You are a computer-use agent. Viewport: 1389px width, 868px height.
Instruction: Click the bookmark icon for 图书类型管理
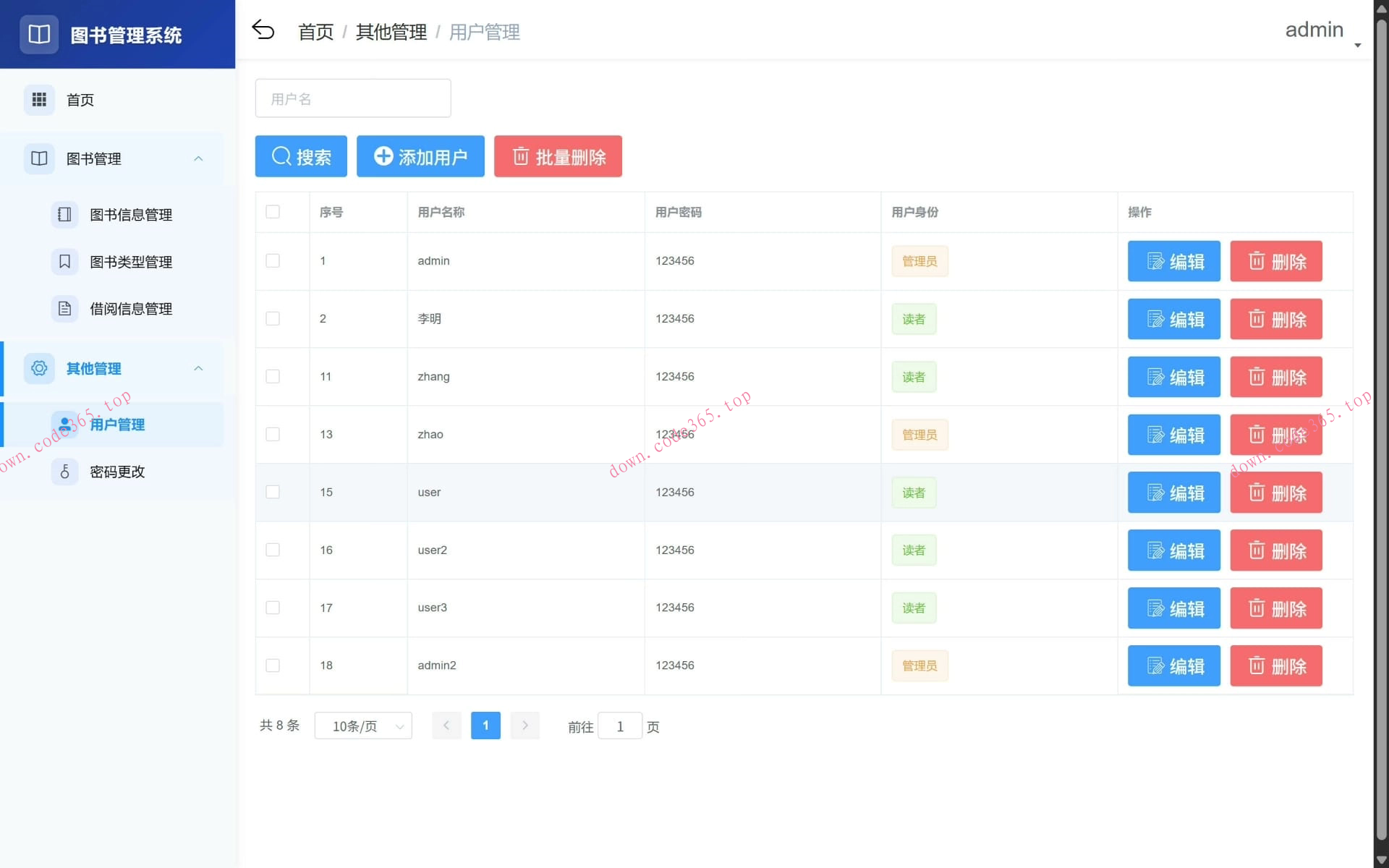coord(65,262)
